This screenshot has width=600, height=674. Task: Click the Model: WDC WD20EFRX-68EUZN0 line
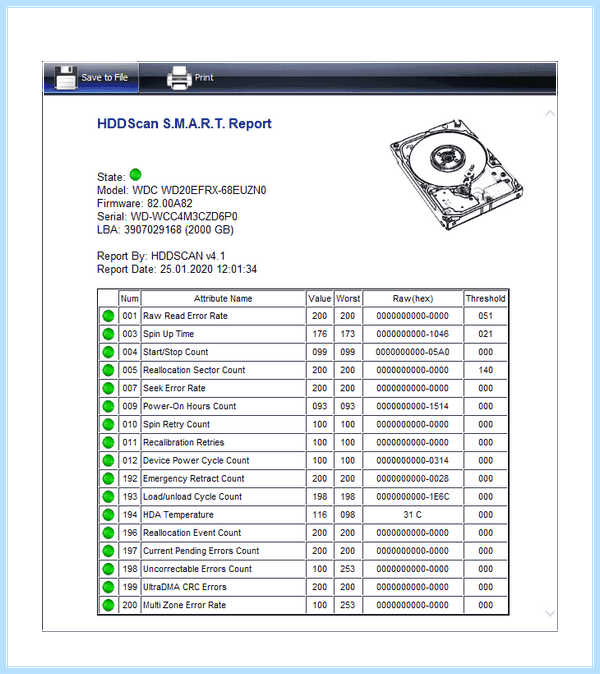[x=181, y=190]
